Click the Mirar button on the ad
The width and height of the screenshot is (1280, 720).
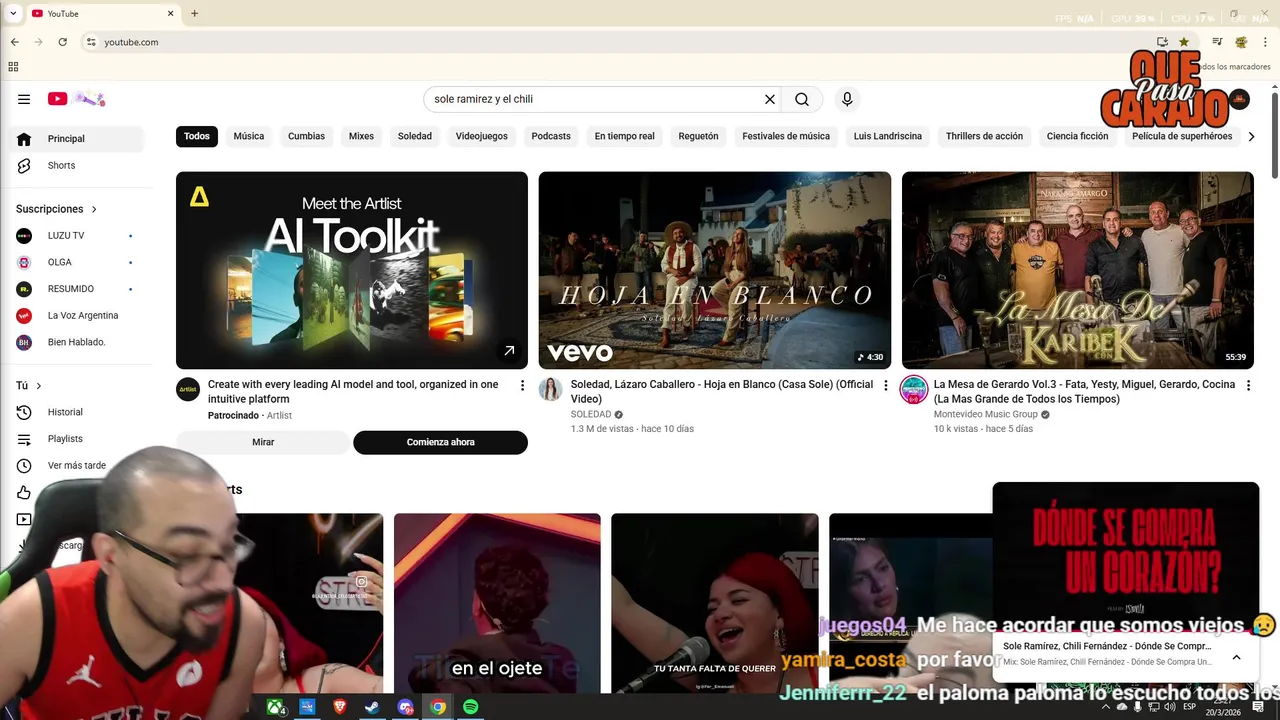[x=263, y=442]
